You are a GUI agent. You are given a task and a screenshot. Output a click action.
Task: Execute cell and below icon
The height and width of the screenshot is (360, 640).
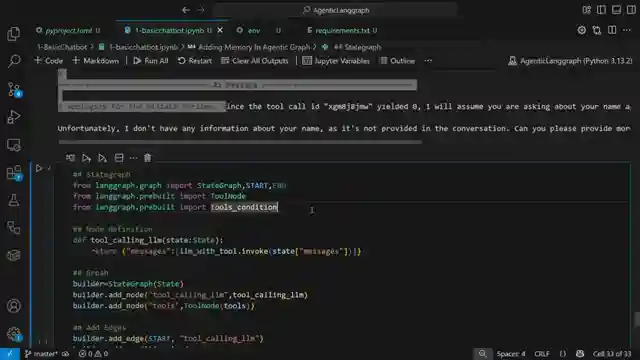[x=102, y=158]
